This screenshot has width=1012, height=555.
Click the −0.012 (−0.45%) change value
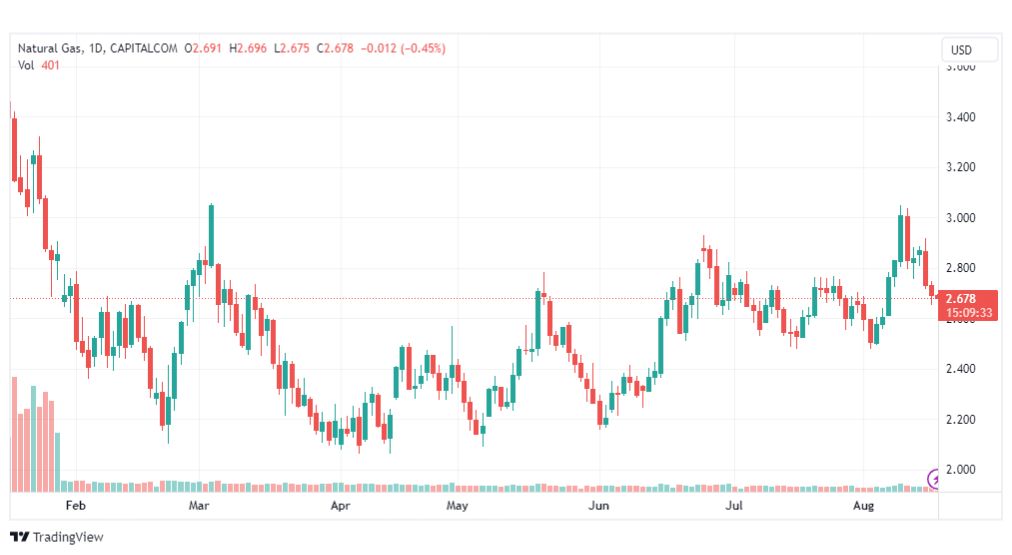tap(403, 48)
